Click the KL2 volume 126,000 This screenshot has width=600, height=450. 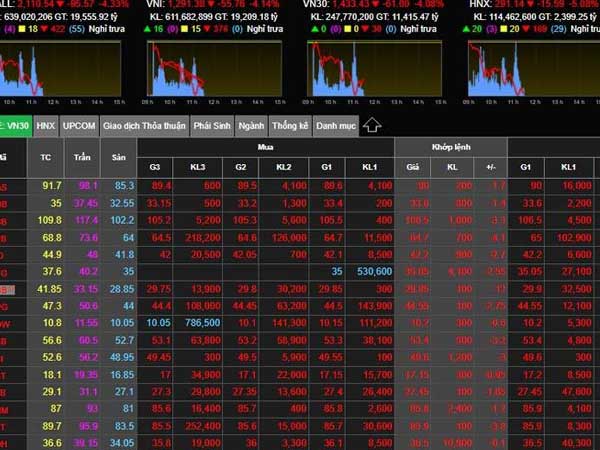tap(289, 238)
